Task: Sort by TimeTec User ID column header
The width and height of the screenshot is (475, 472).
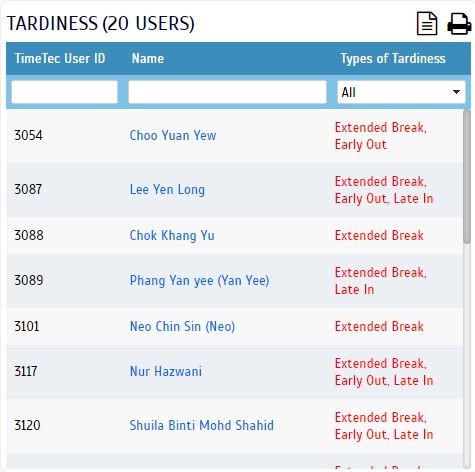Action: coord(60,59)
